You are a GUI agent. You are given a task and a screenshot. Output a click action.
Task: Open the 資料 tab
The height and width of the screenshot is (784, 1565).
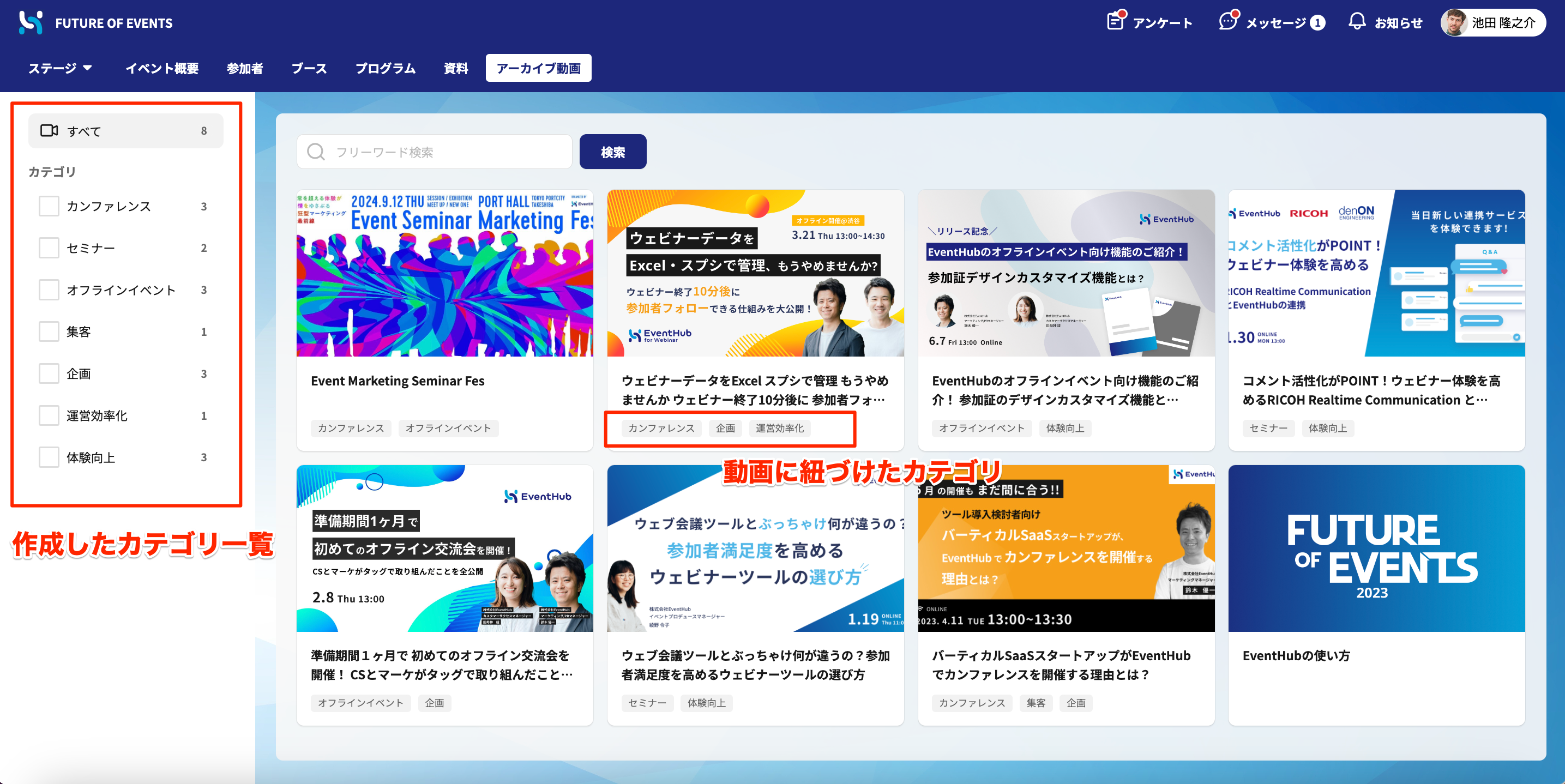coord(456,68)
